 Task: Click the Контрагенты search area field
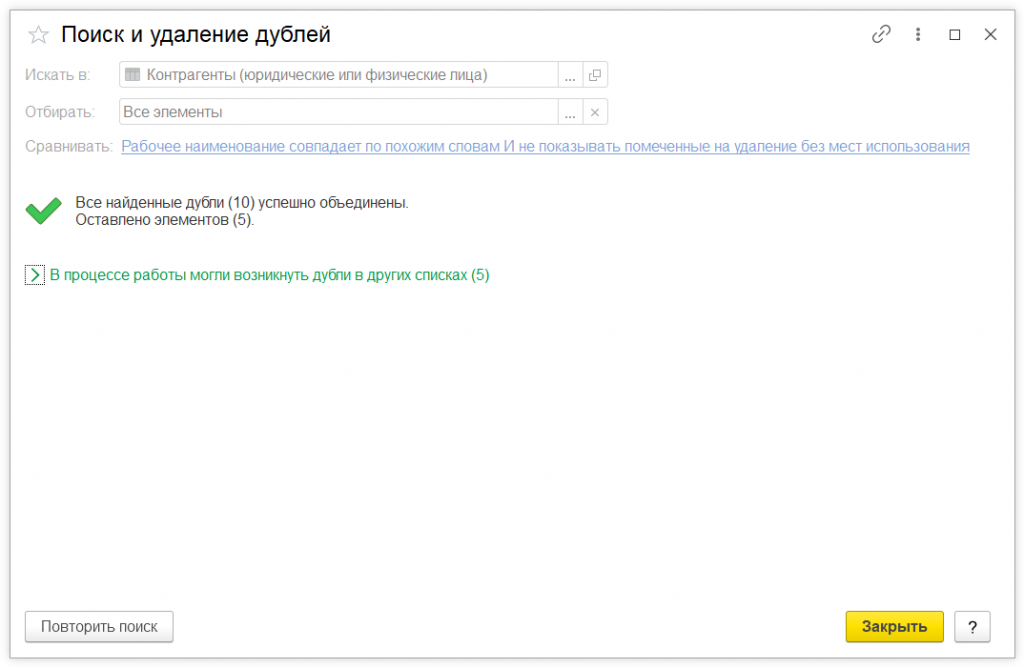(340, 75)
